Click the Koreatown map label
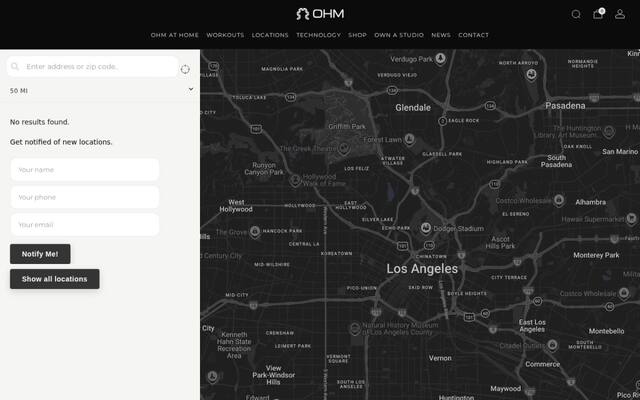 click(336, 253)
